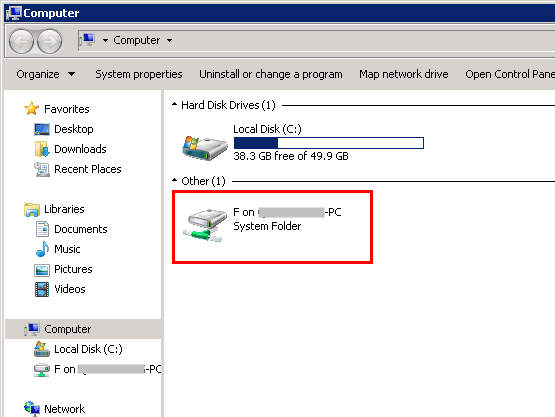Image resolution: width=555 pixels, height=417 pixels.
Task: Click the Forward navigation arrow button
Action: (x=50, y=41)
